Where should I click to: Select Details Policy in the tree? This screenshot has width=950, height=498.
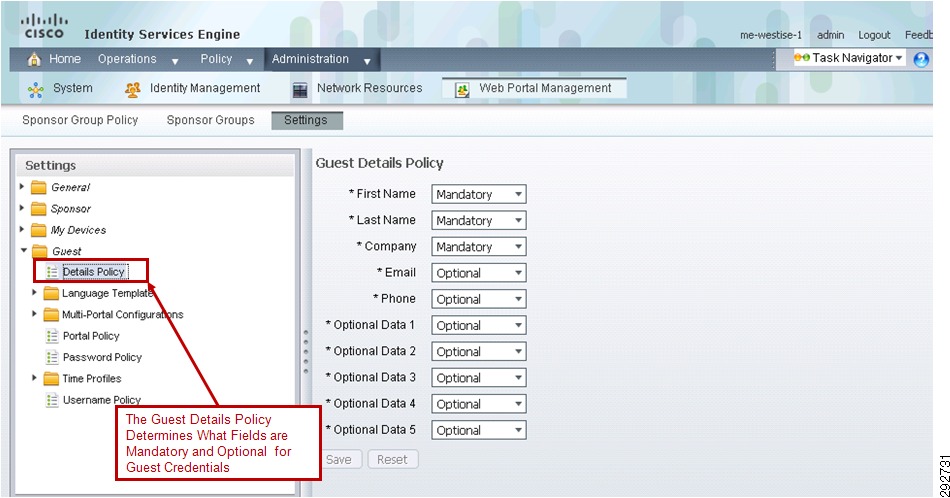94,272
